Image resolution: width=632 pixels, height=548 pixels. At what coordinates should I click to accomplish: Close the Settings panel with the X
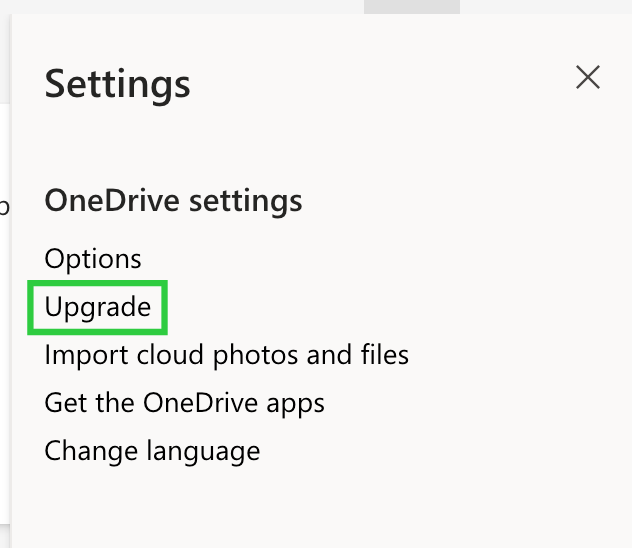pyautogui.click(x=588, y=77)
